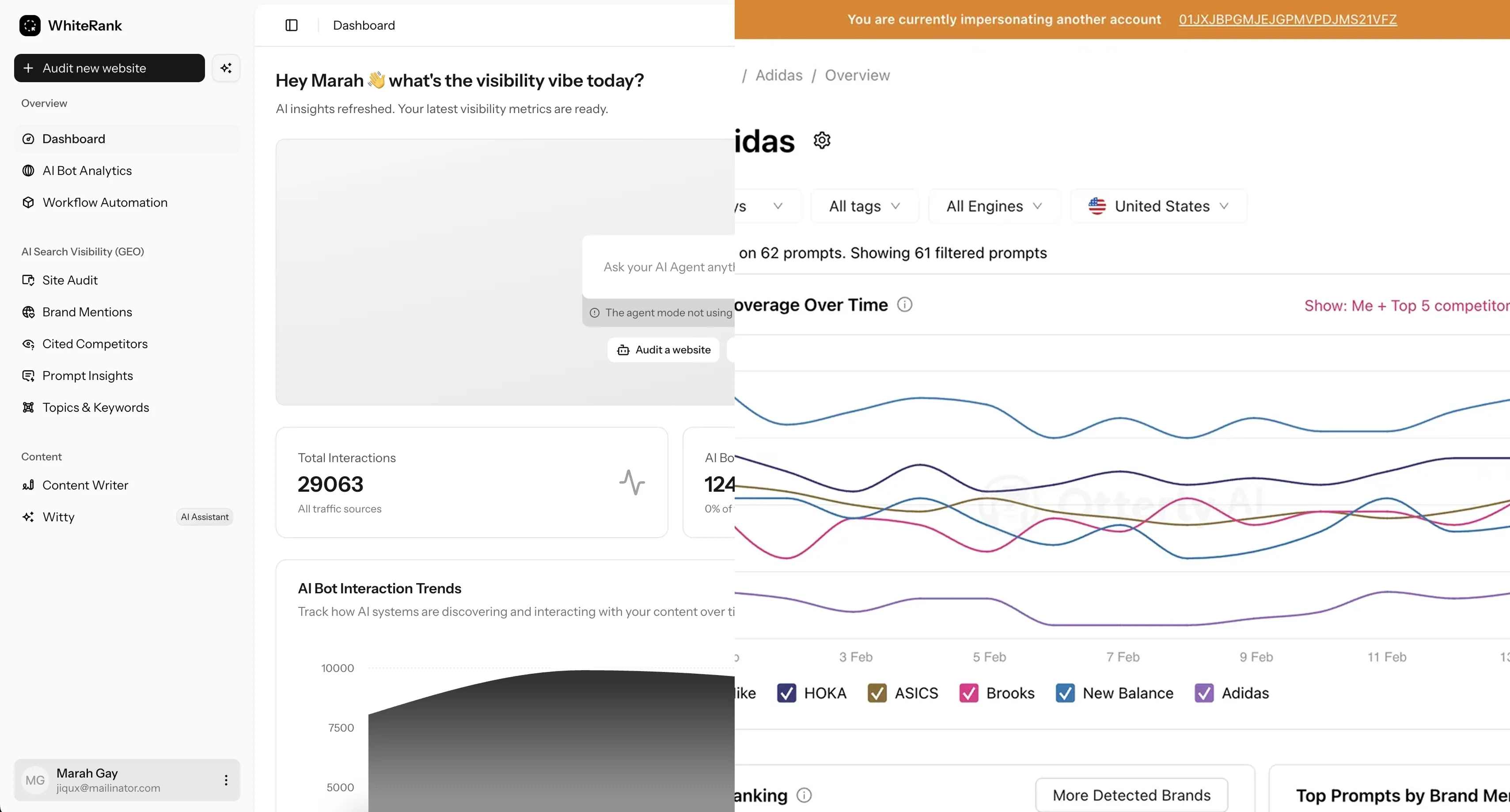The width and height of the screenshot is (1510, 812).
Task: Click the Coverage Over Time info icon
Action: pos(904,304)
